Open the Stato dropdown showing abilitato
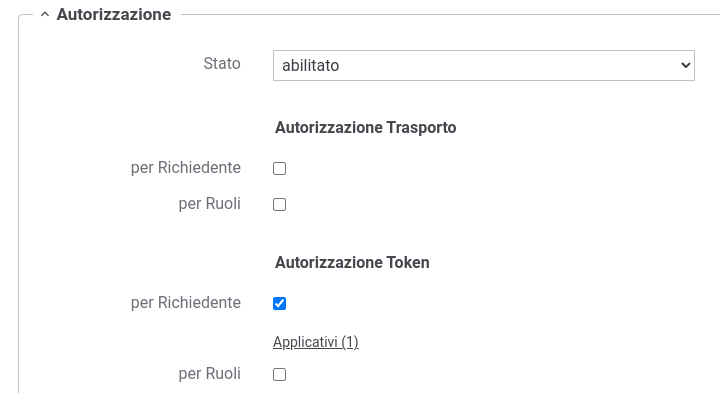The width and height of the screenshot is (720, 393). (x=484, y=66)
